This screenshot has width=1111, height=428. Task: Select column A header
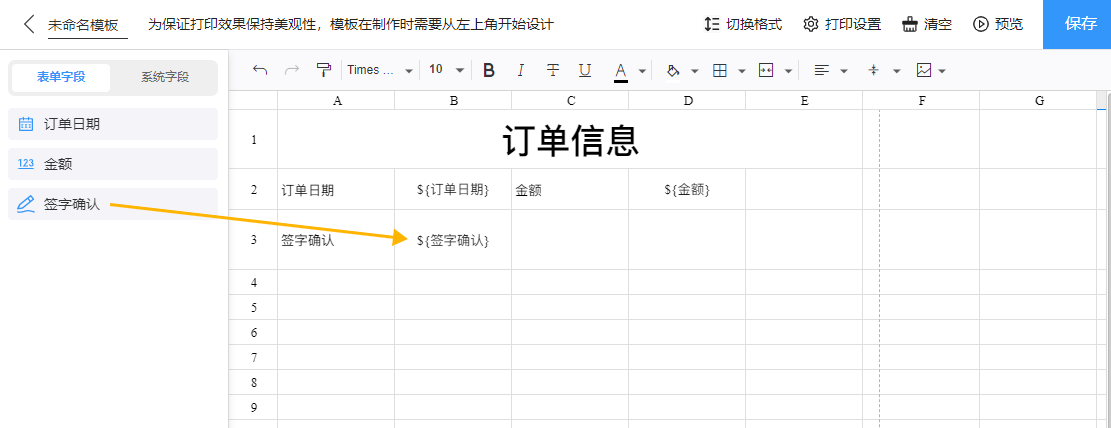tap(337, 101)
